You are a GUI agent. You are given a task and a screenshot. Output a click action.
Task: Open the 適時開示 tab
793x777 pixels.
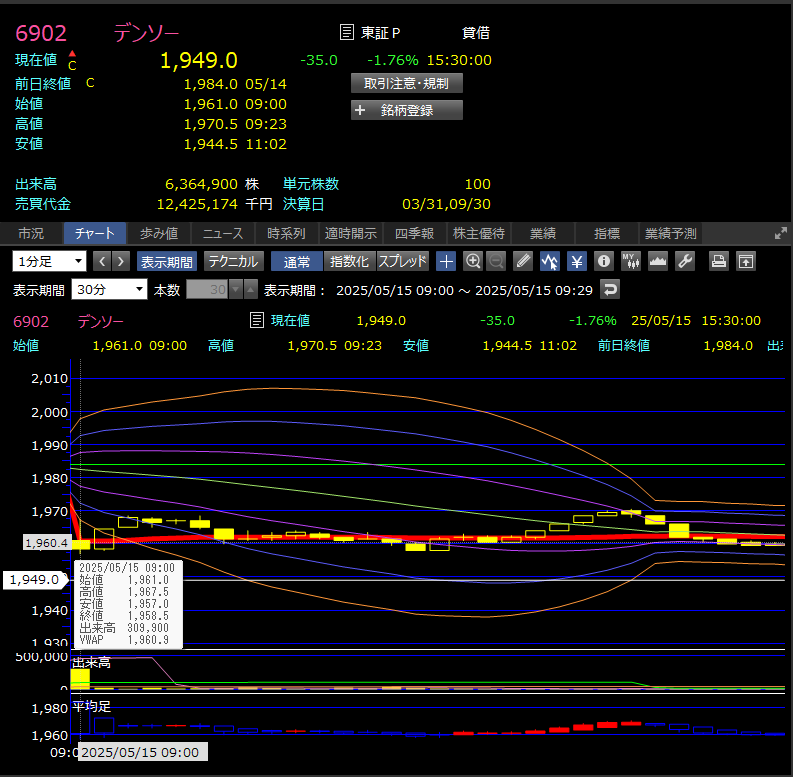350,233
